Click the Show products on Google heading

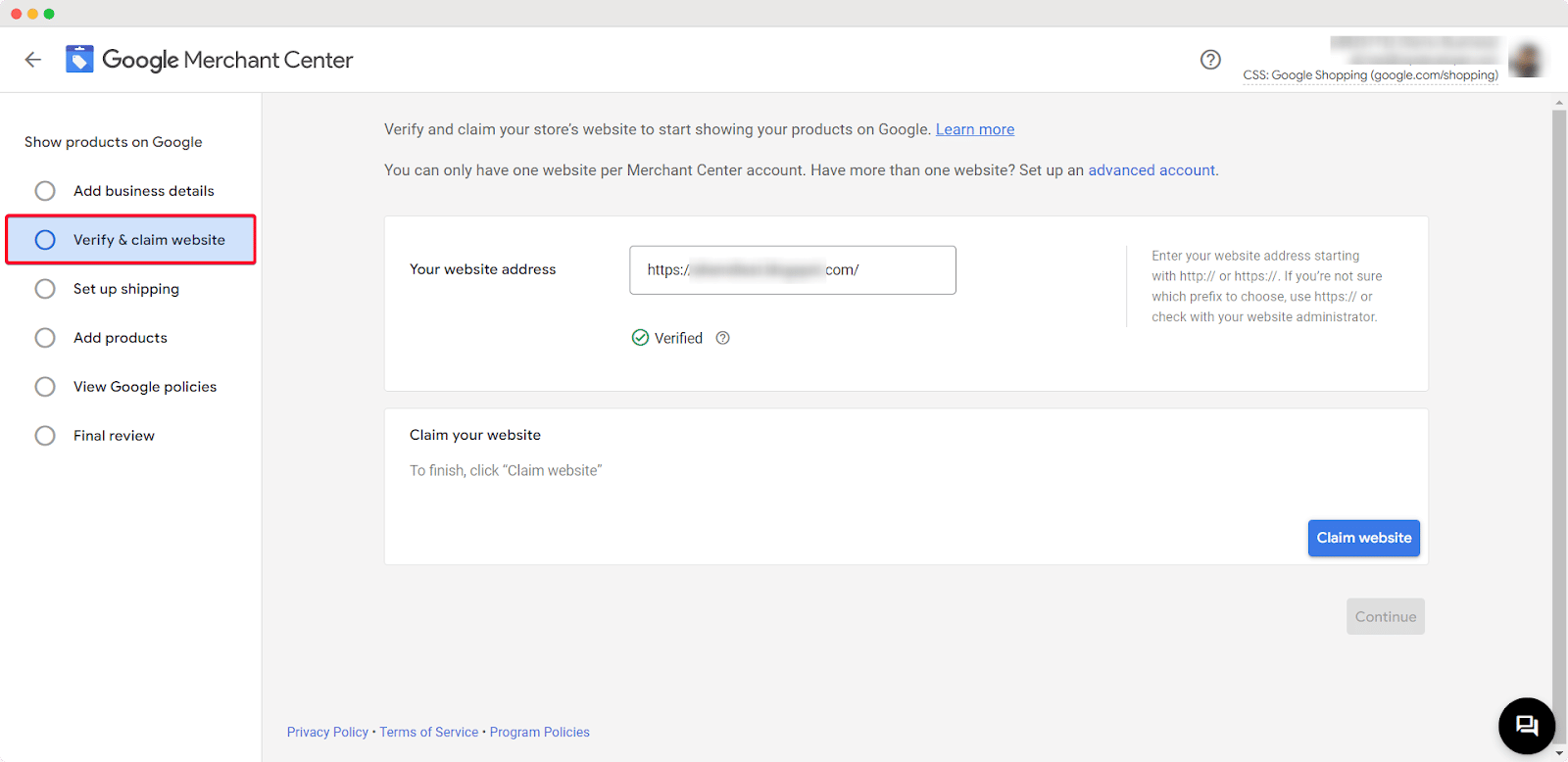click(114, 142)
